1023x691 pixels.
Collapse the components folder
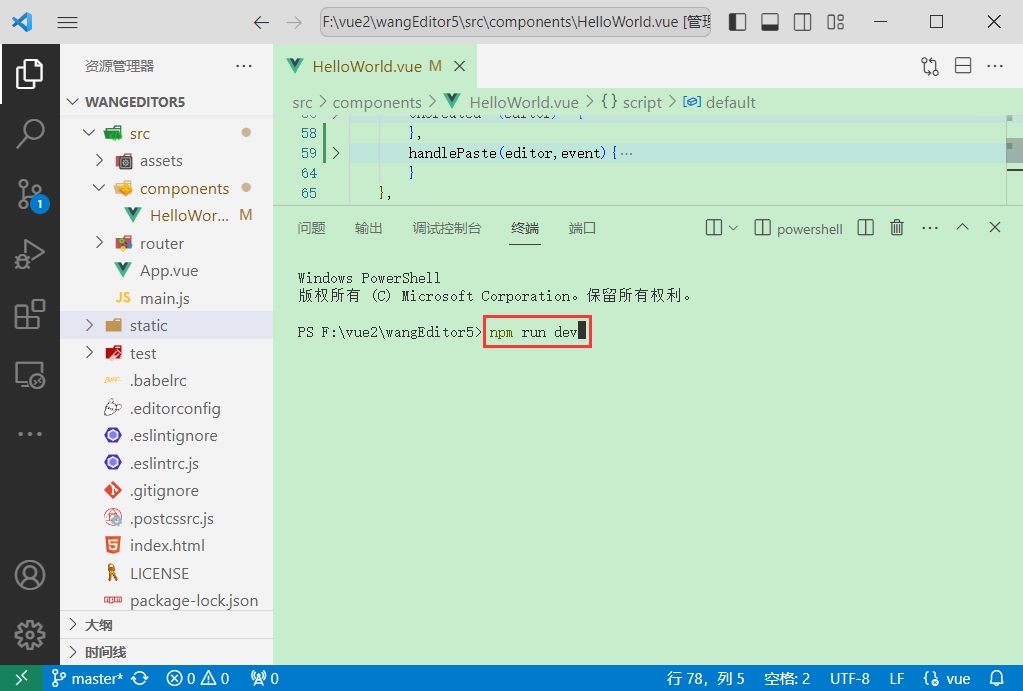(99, 188)
